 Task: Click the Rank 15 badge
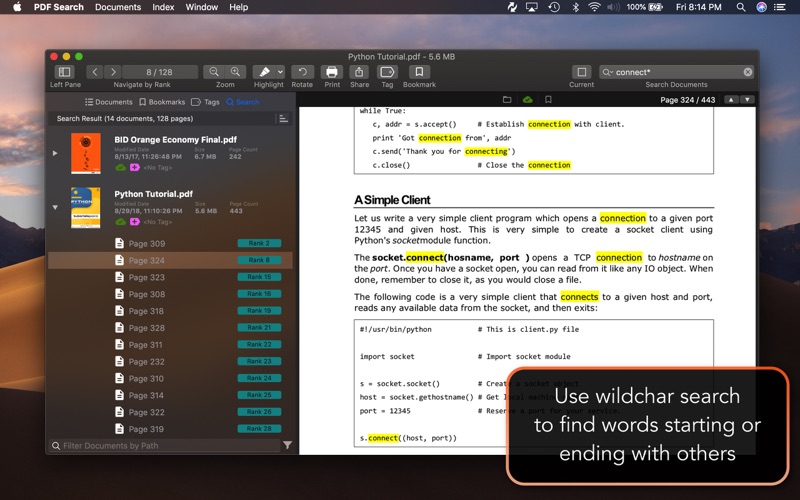click(x=259, y=277)
